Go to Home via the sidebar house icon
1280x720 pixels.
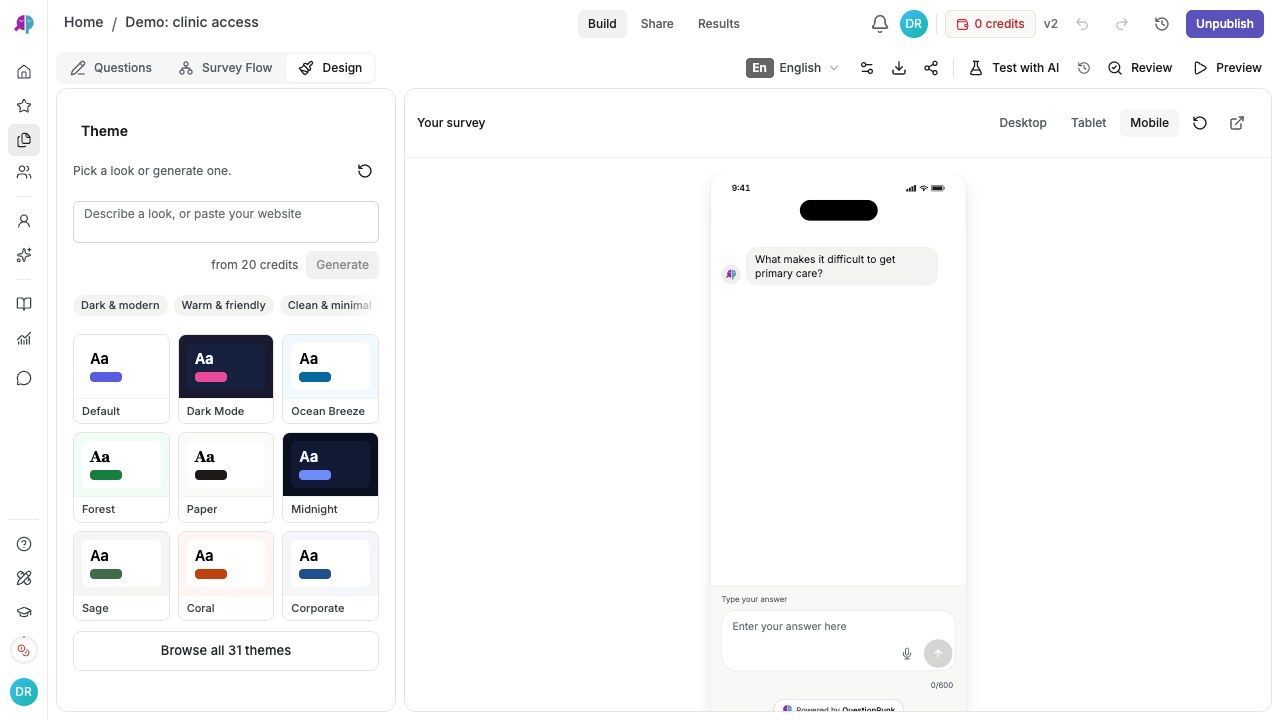24,72
